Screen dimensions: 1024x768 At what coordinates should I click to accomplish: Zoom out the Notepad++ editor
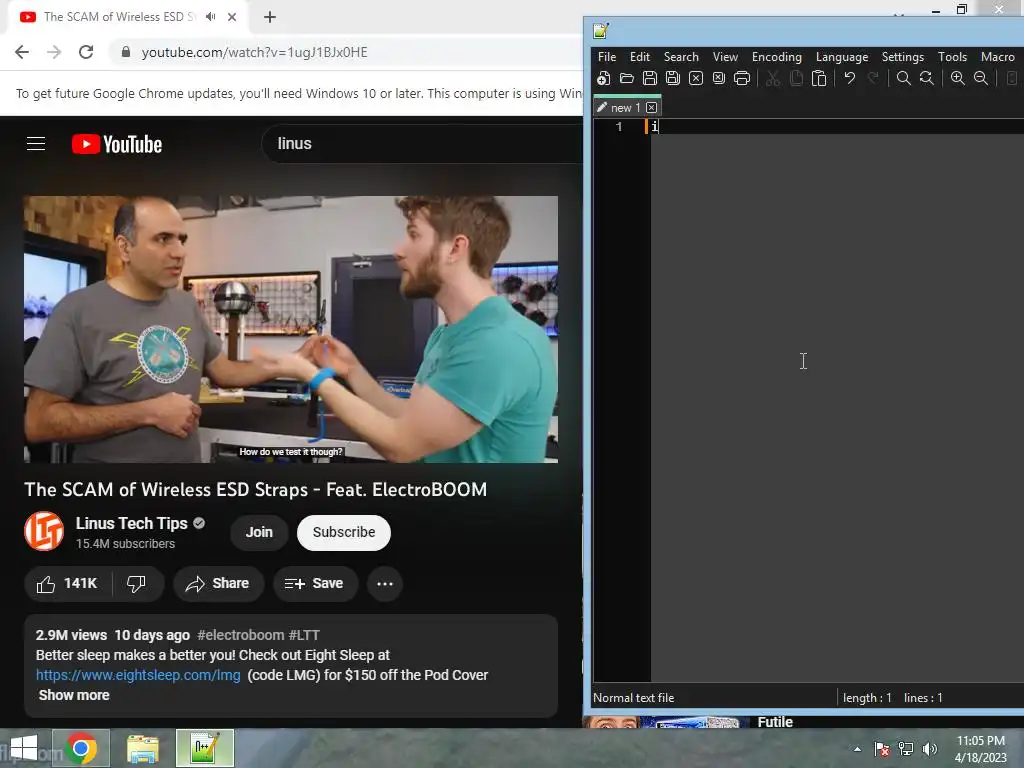click(x=981, y=78)
